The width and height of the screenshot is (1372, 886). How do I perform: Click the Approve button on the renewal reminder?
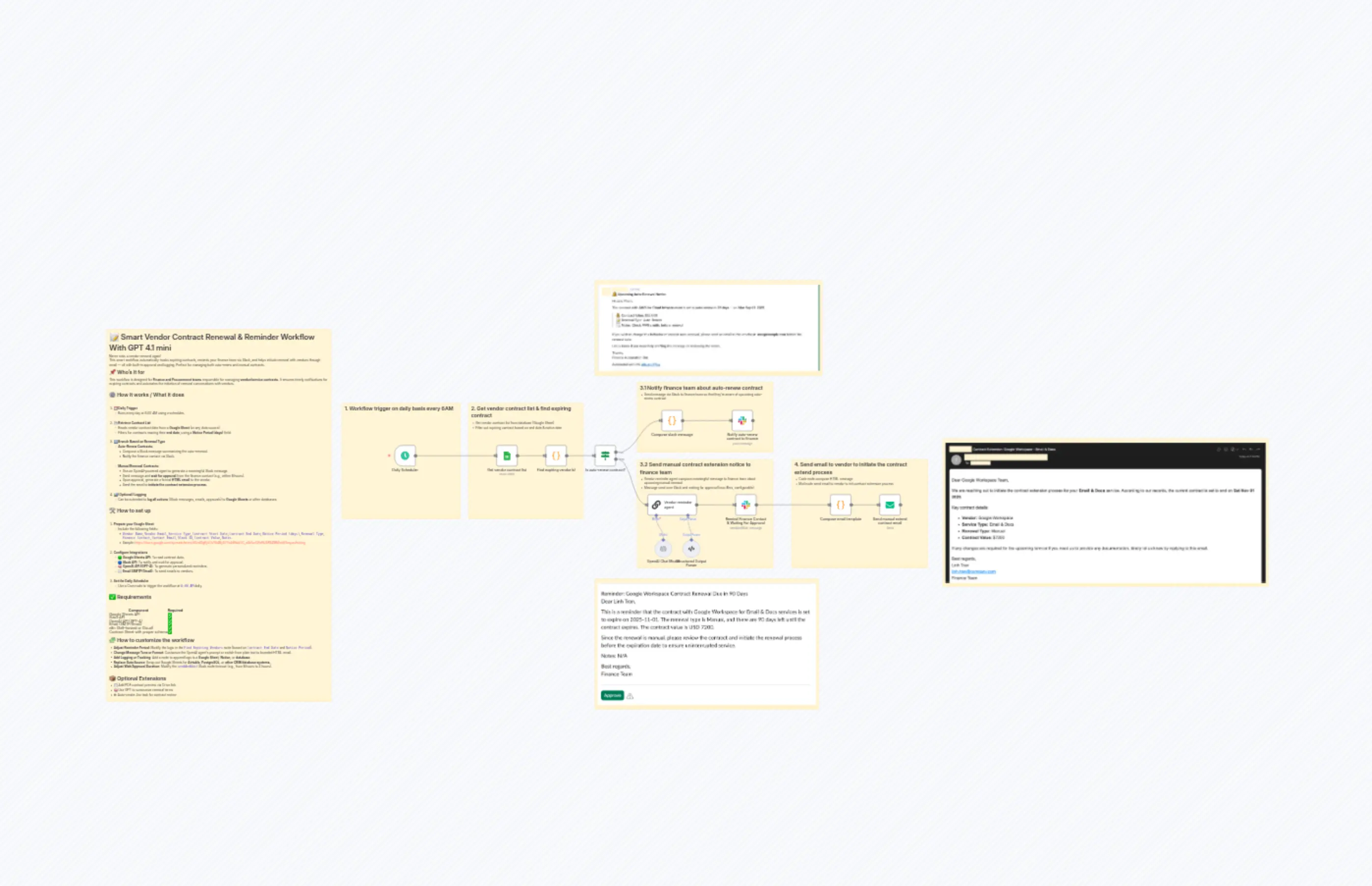[612, 695]
